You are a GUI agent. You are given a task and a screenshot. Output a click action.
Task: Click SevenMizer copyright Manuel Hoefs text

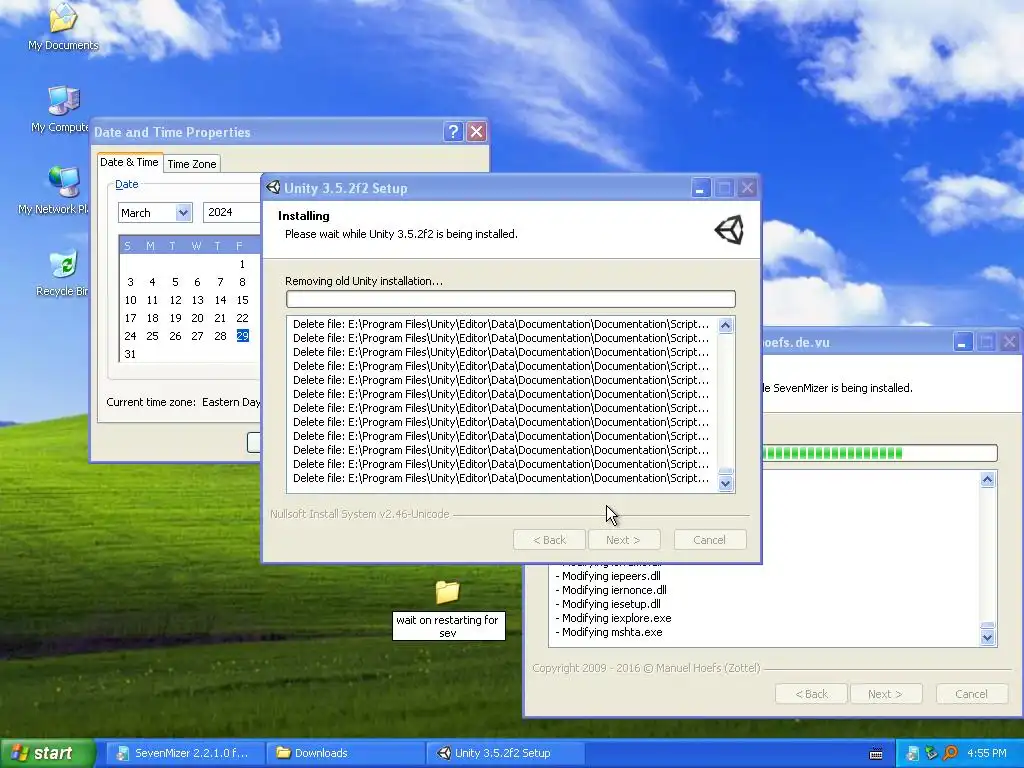tap(647, 668)
